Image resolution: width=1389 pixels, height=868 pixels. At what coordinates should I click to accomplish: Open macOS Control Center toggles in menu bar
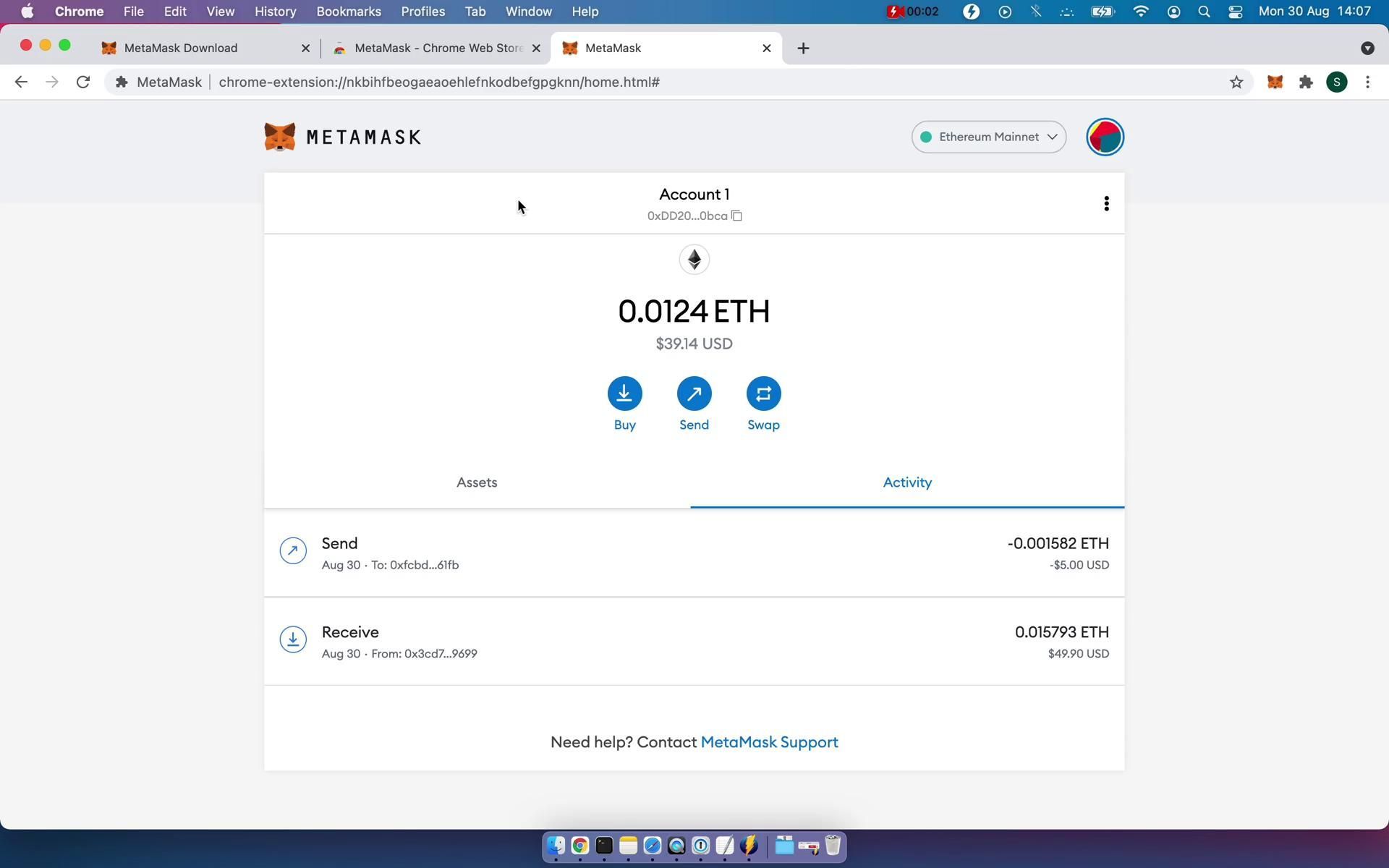click(1235, 11)
